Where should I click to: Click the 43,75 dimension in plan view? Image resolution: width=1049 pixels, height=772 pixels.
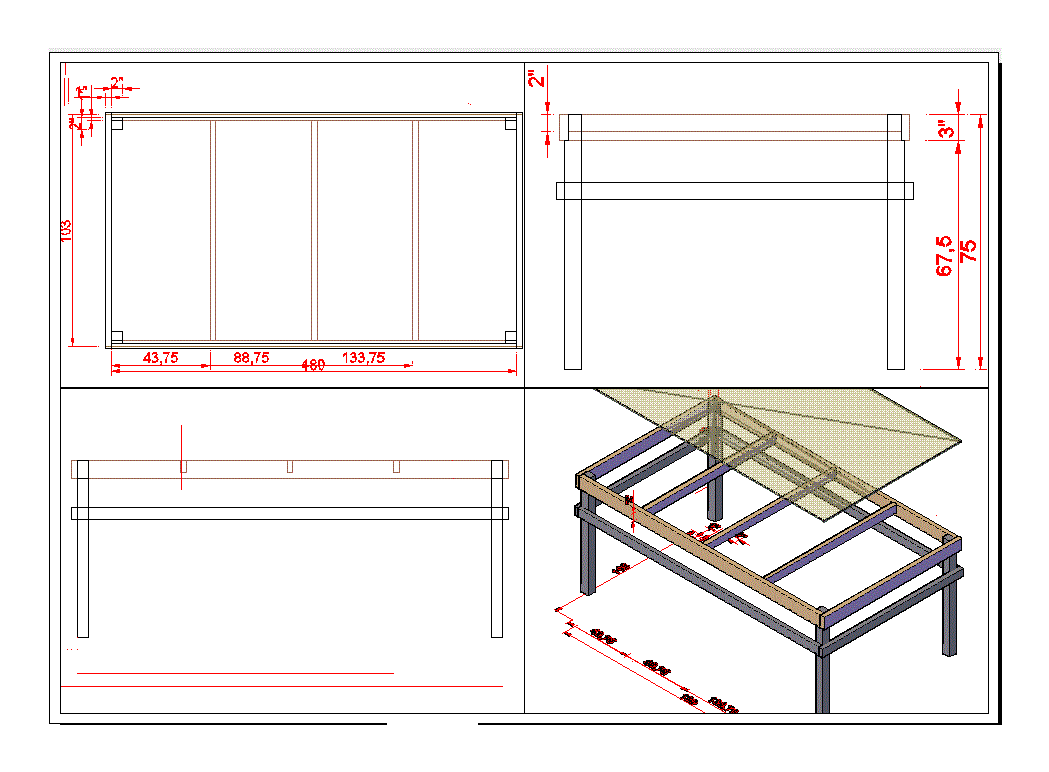[x=160, y=358]
